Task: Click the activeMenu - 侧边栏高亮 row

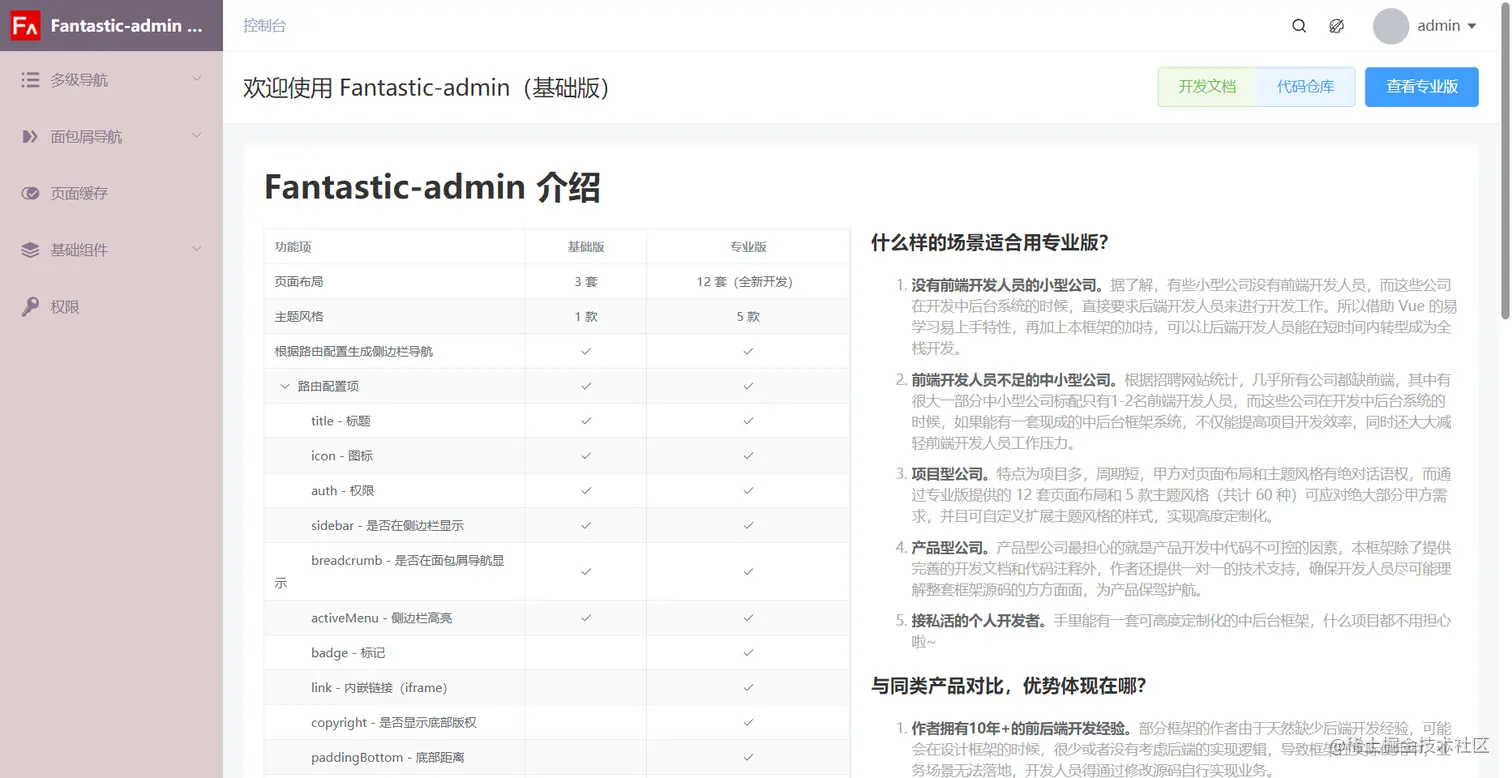Action: click(556, 618)
